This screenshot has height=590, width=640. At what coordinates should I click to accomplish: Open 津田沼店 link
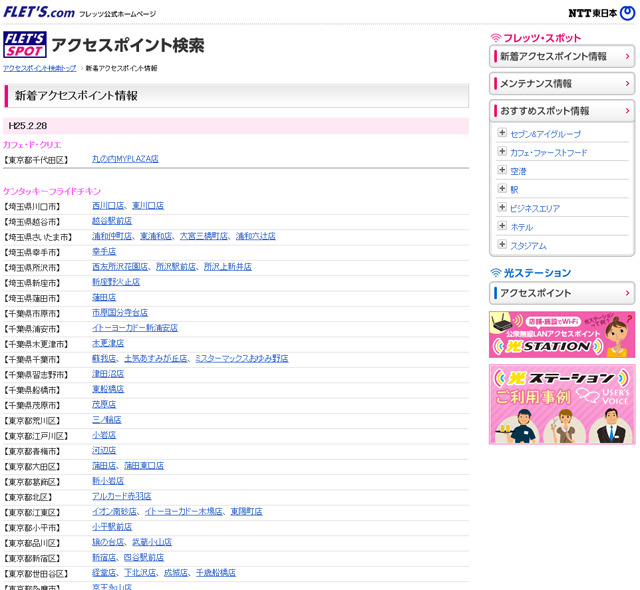point(108,374)
